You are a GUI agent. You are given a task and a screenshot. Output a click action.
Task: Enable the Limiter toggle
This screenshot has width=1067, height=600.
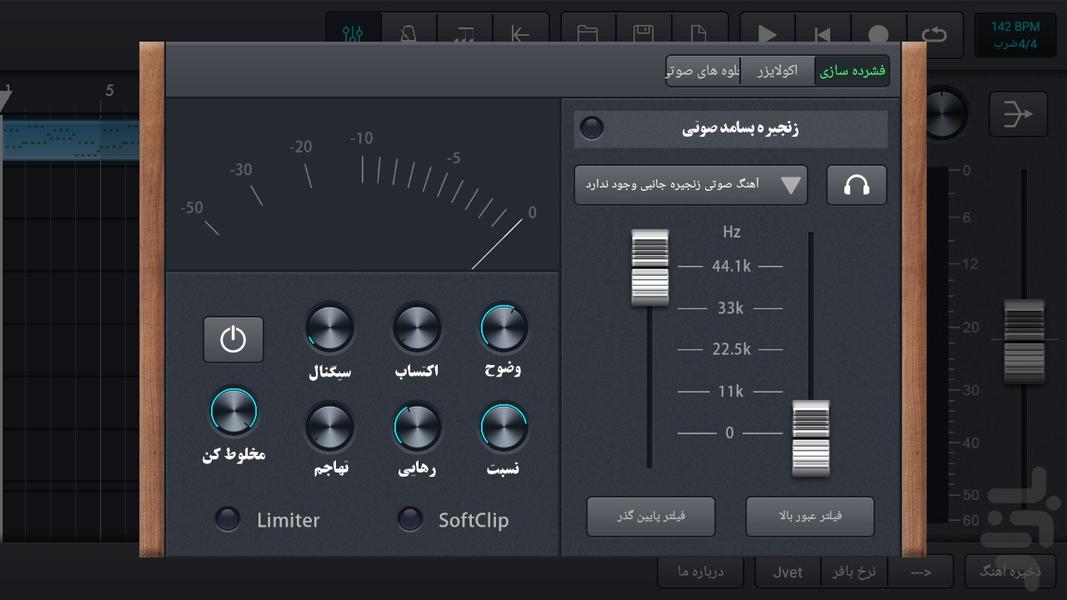229,519
